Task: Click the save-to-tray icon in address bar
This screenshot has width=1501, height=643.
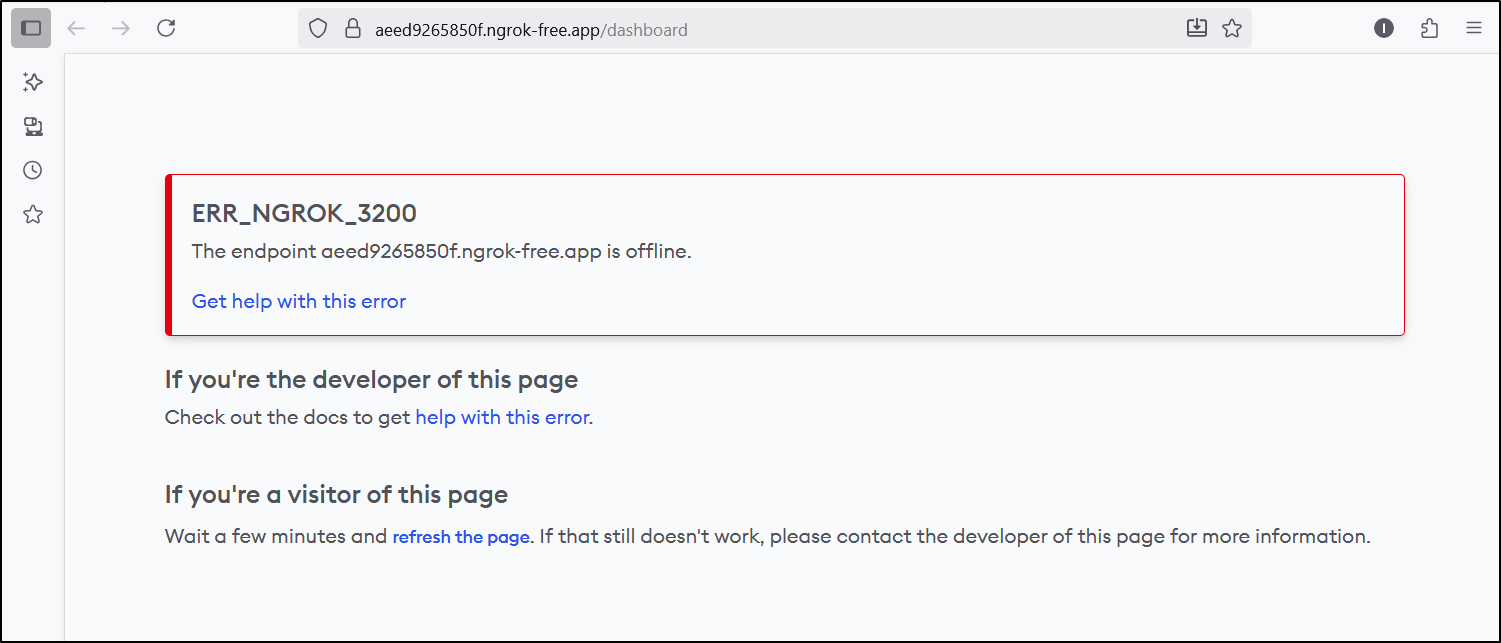Action: [1196, 28]
